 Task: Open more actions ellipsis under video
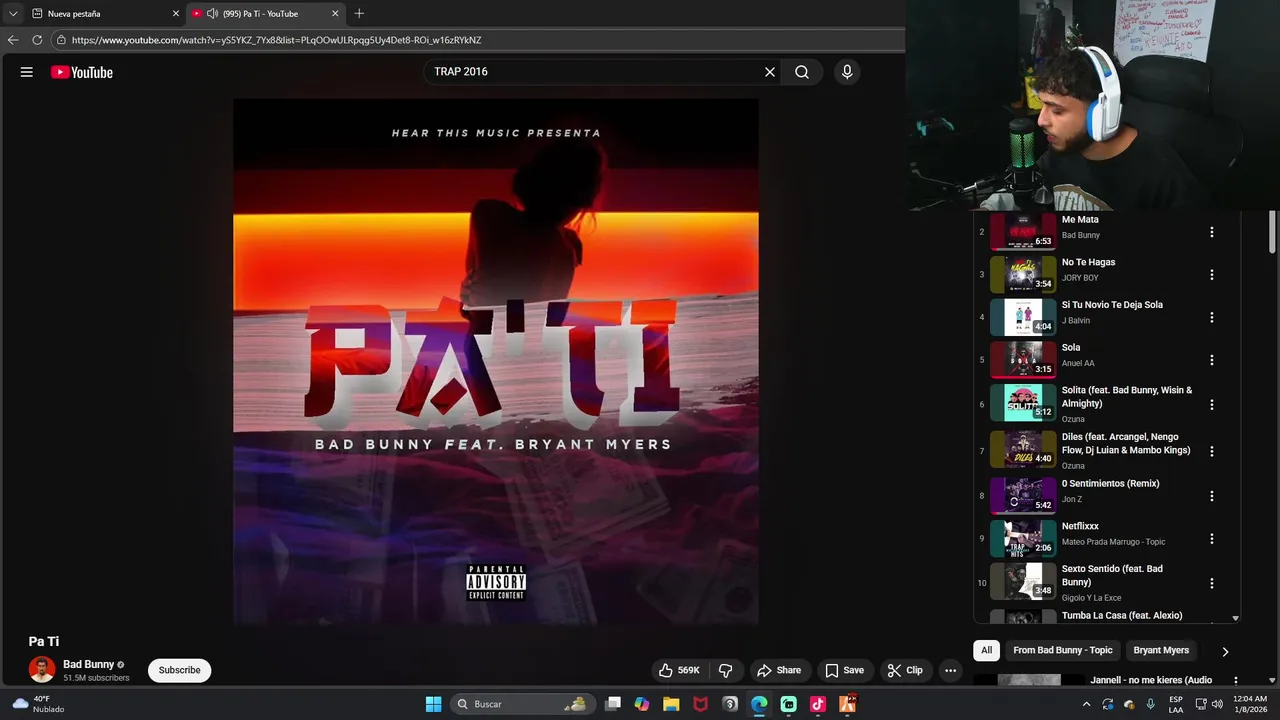[951, 670]
